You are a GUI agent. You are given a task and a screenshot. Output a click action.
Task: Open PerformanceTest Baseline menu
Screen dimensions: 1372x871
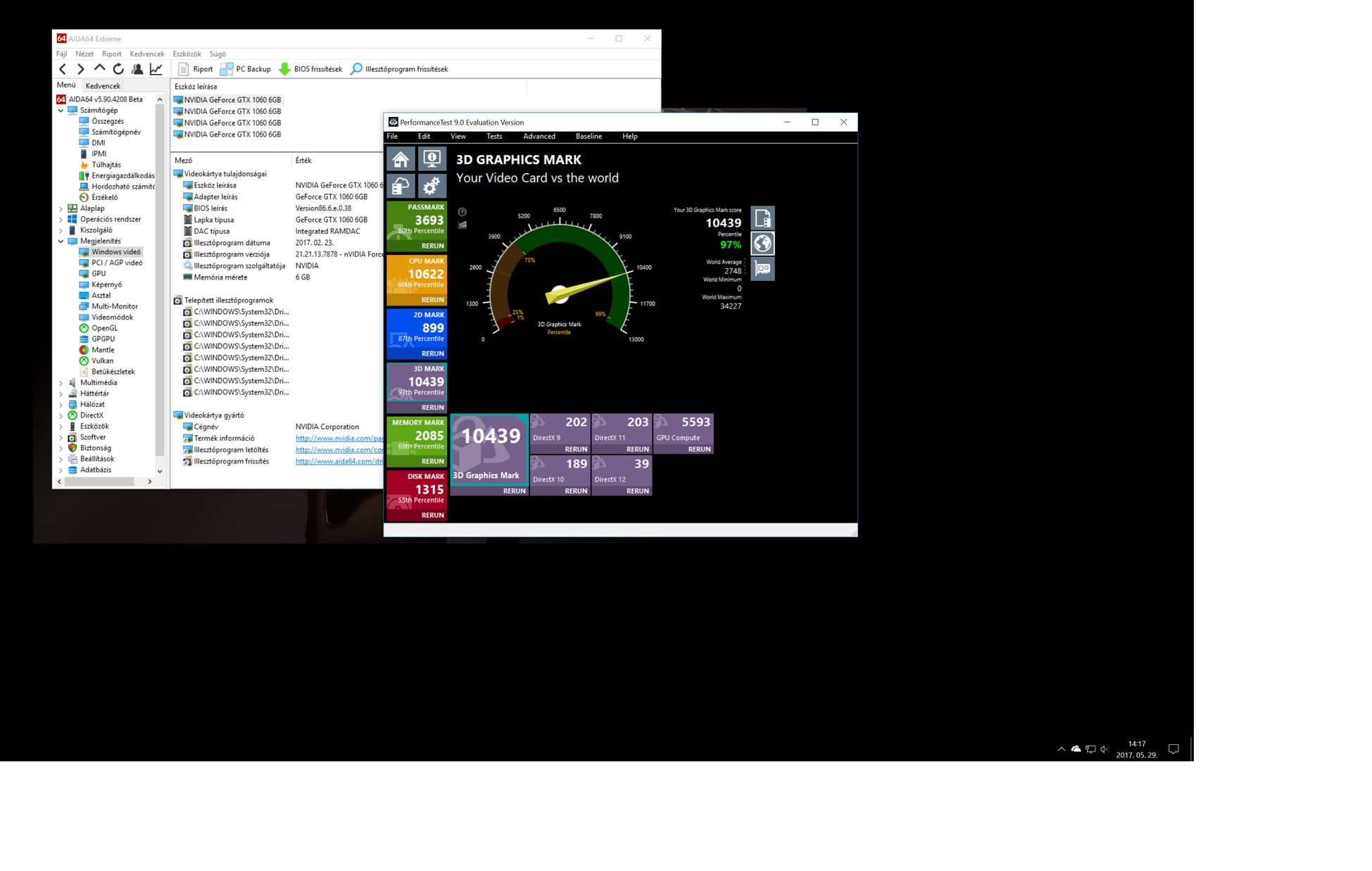point(589,137)
